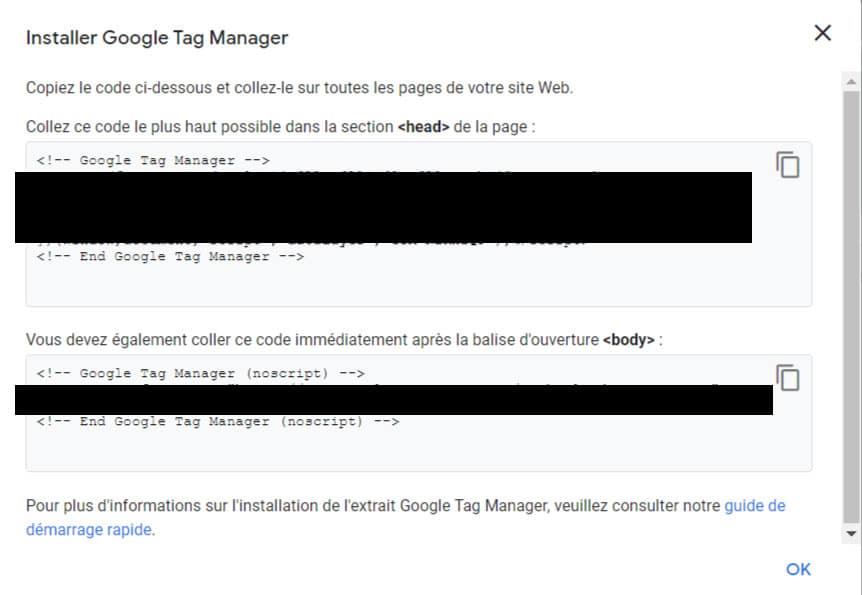
Task: Open the guide de démarrage rapide link
Action: coord(753,506)
